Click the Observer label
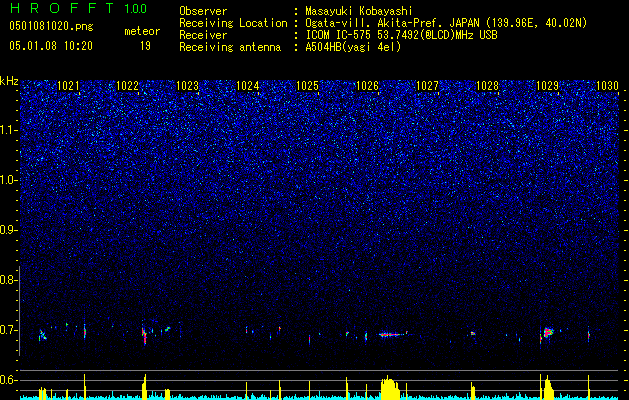The height and width of the screenshot is (400, 629). click(x=203, y=11)
